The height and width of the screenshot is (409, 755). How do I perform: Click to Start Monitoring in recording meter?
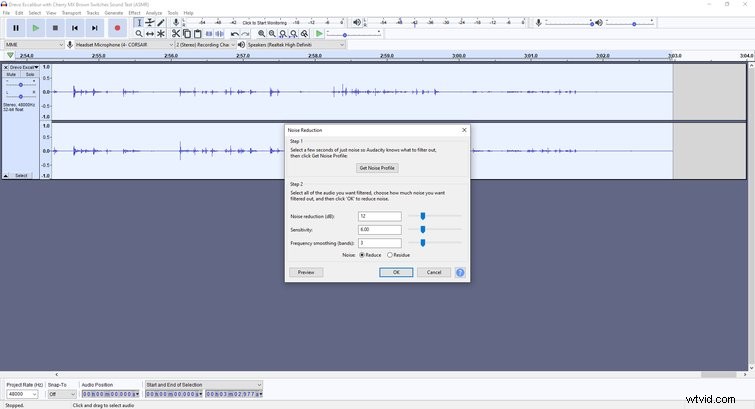click(x=264, y=23)
